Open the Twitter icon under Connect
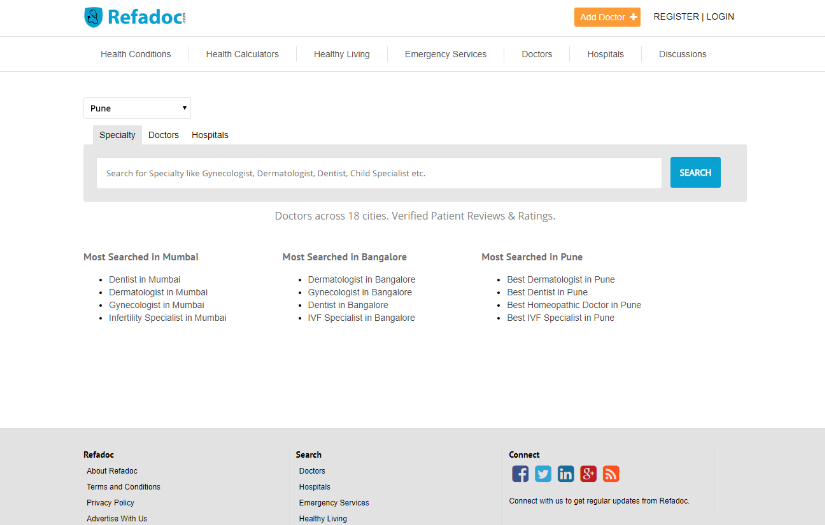The width and height of the screenshot is (825, 525). (x=543, y=474)
